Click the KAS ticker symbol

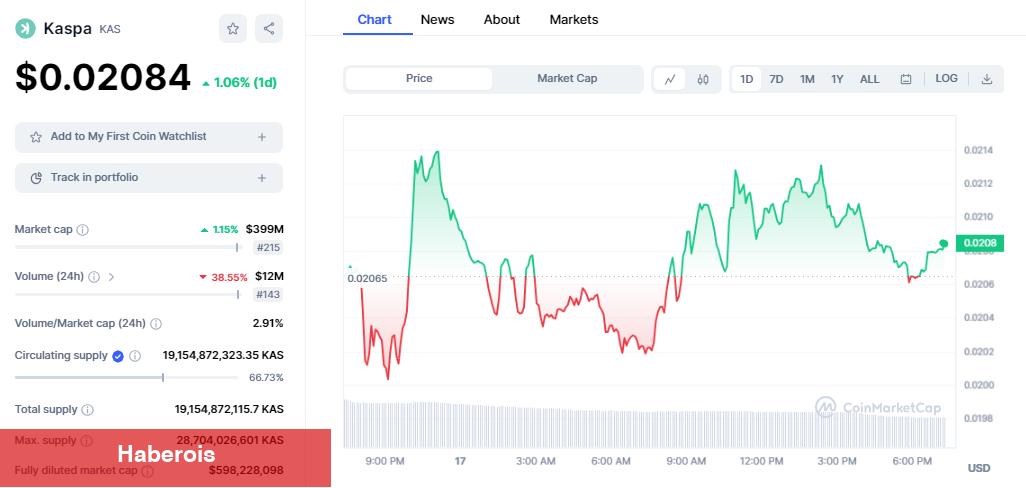click(110, 29)
